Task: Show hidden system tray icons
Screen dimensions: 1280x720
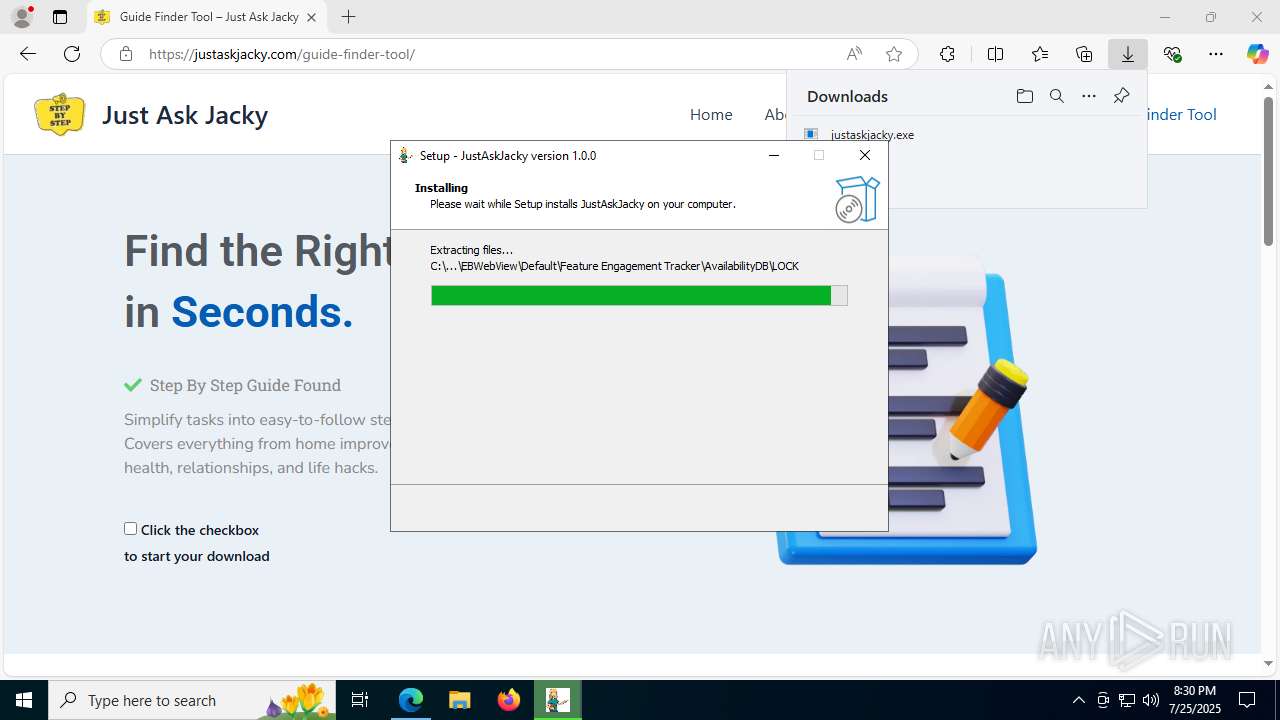Action: pyautogui.click(x=1078, y=700)
